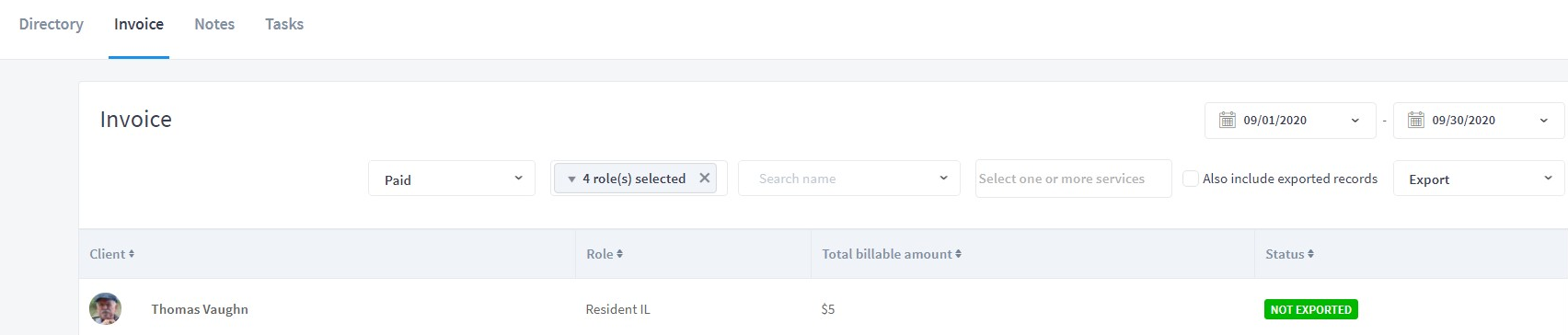Viewport: 1568px width, 335px height.
Task: Click the end date calendar icon
Action: pos(1415,121)
